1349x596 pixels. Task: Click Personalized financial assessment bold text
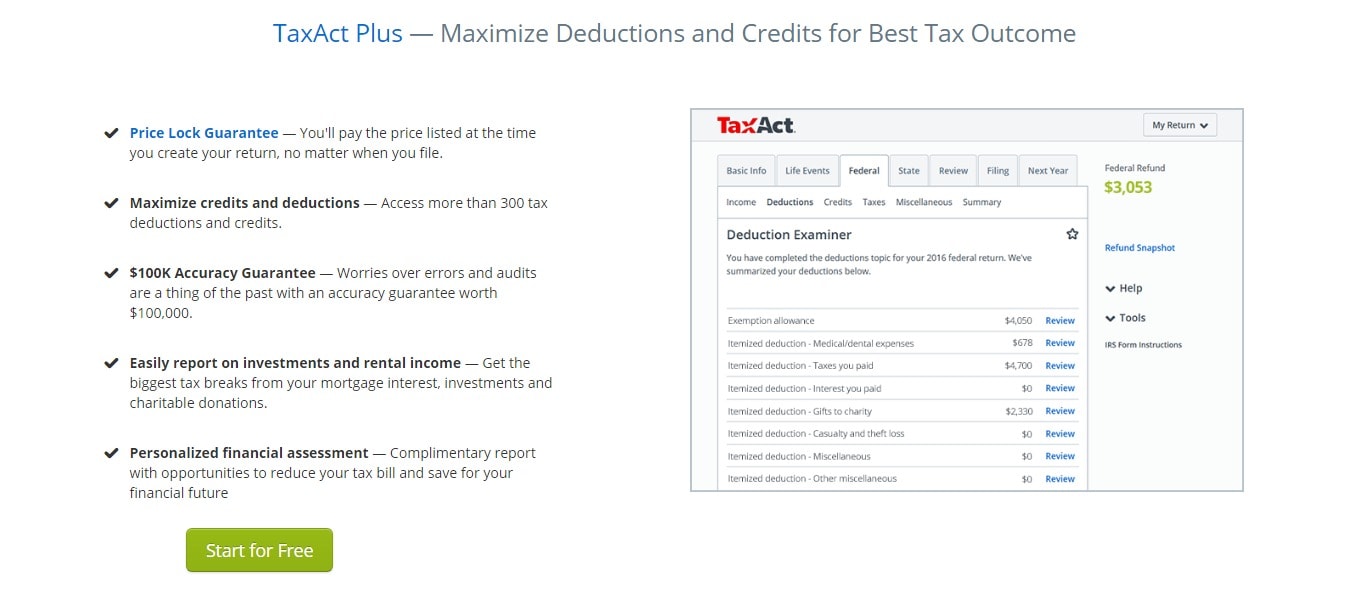(250, 453)
